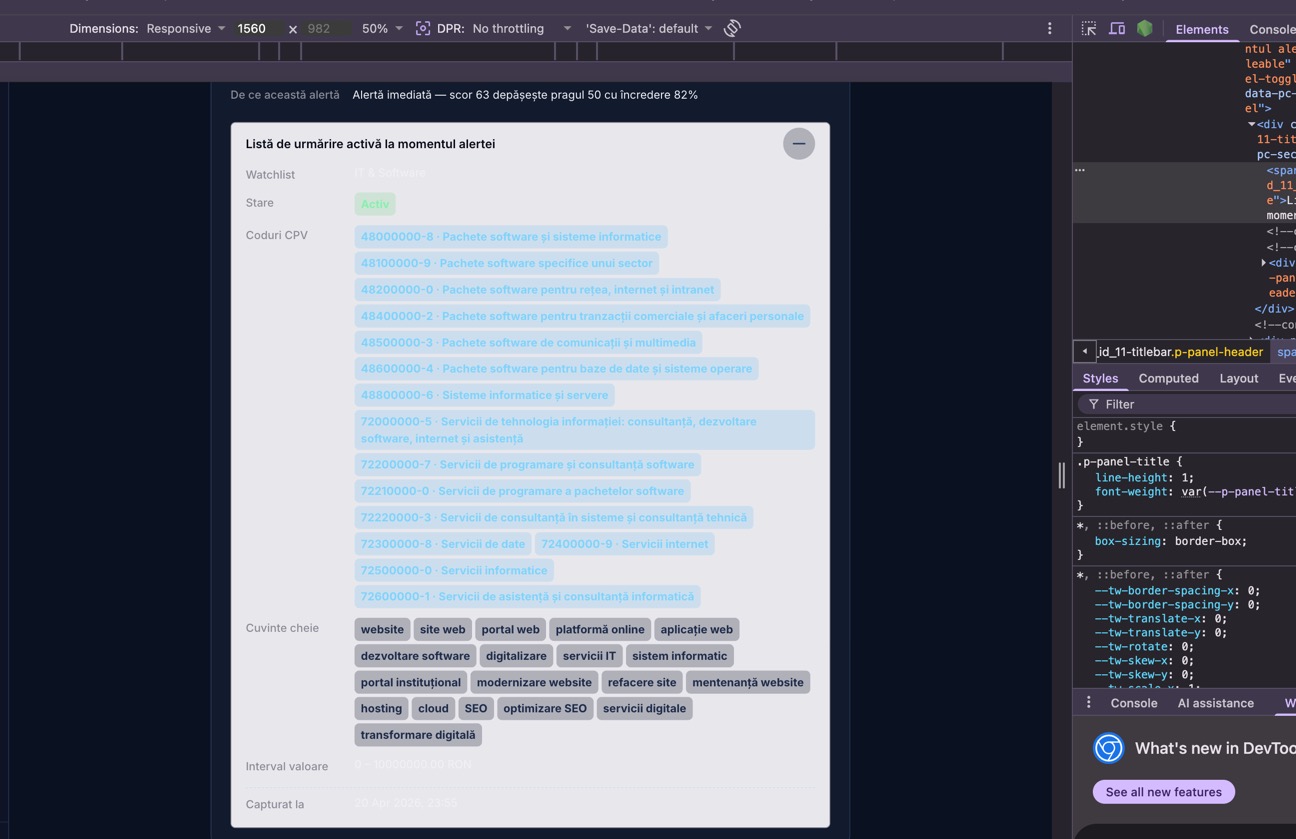1296x839 pixels.
Task: Open the drawer three-dot menu
Action: (1088, 703)
